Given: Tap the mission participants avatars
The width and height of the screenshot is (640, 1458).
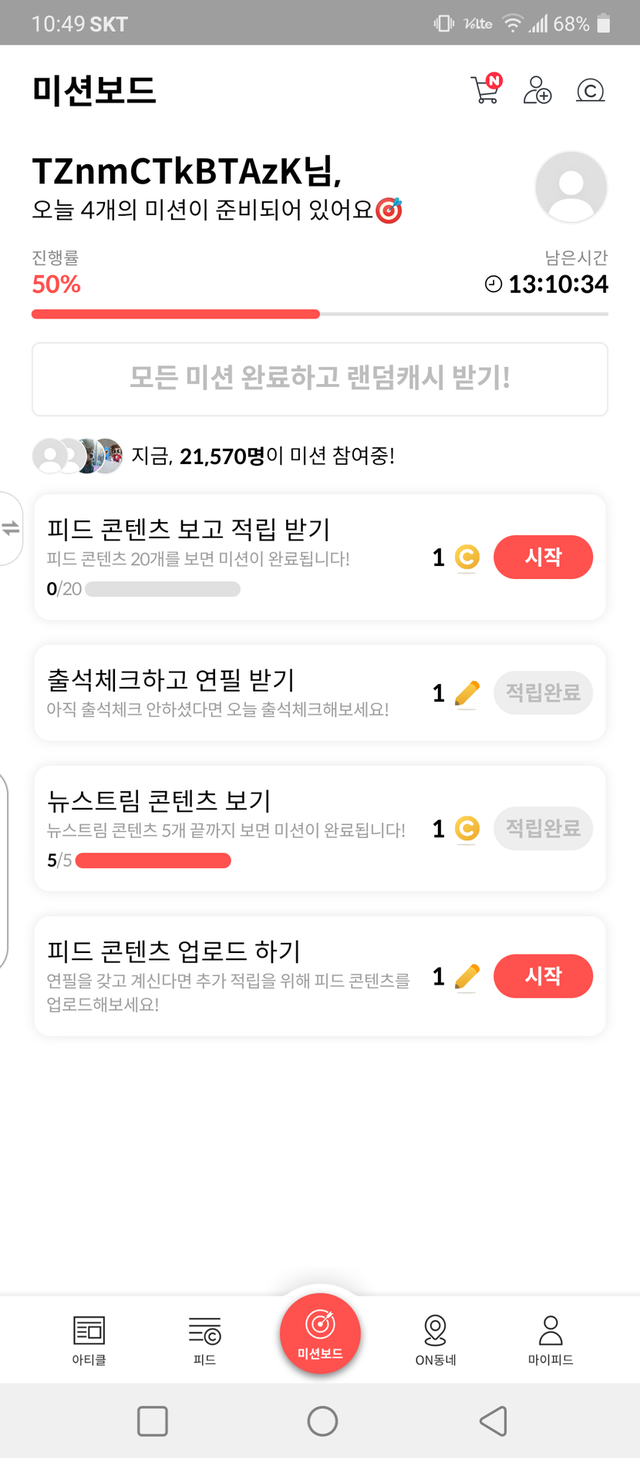Looking at the screenshot, I should tap(78, 456).
